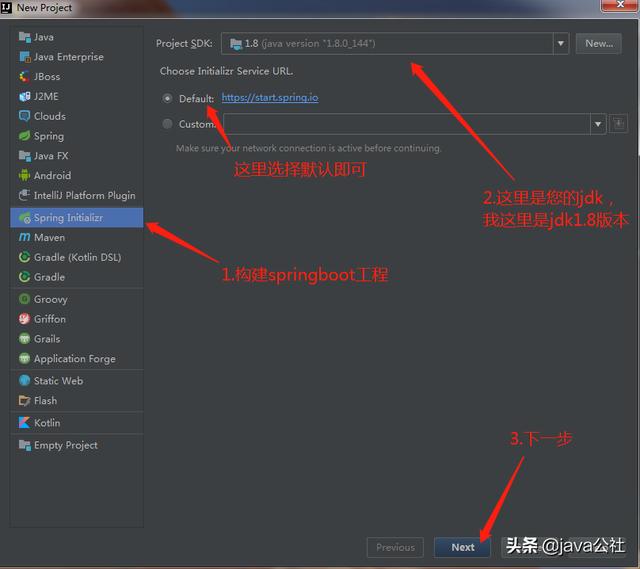
Task: Click the Application Forge icon
Action: 24,358
